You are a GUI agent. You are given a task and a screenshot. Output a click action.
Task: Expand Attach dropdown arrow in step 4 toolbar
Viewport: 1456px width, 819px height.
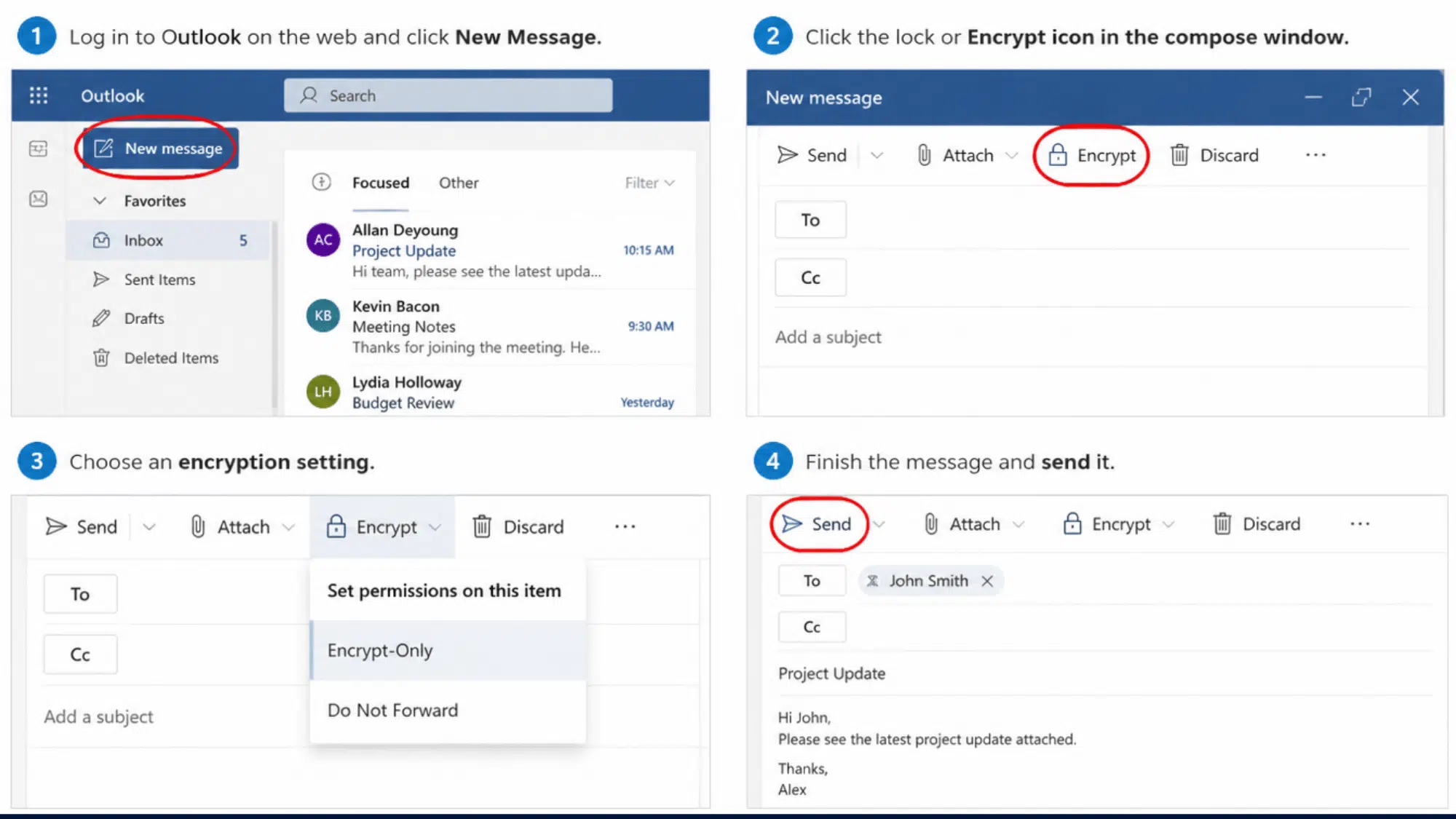[1018, 524]
